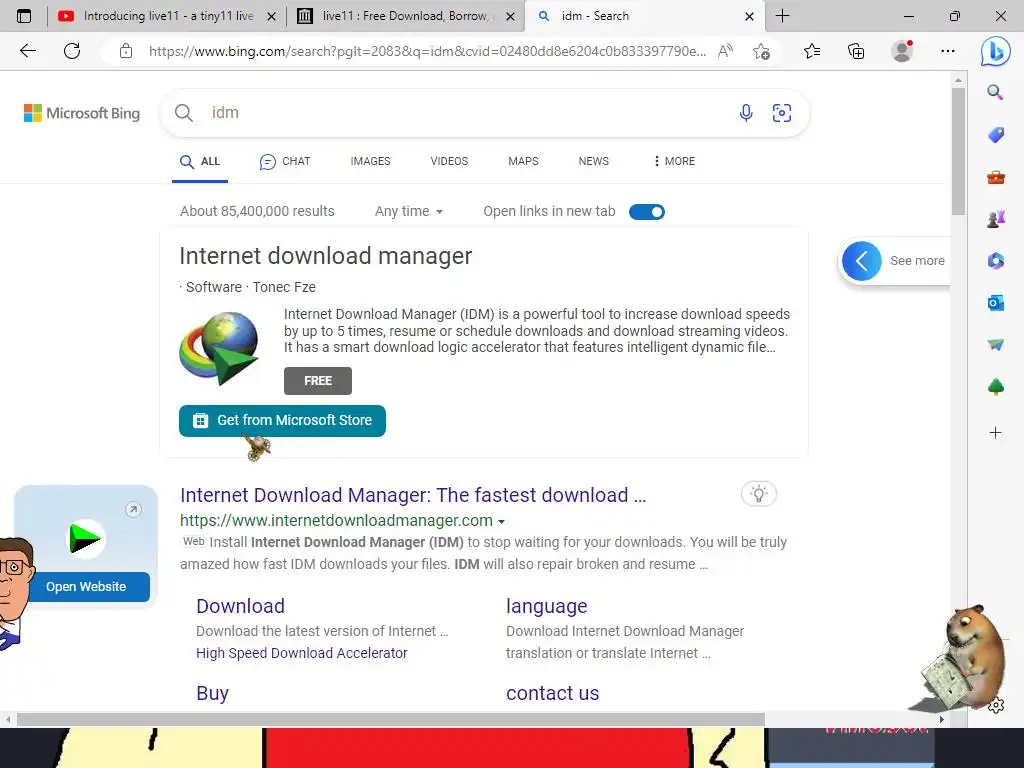The image size is (1024, 768).
Task: Switch to the VIDEOS tab
Action: pos(449,161)
